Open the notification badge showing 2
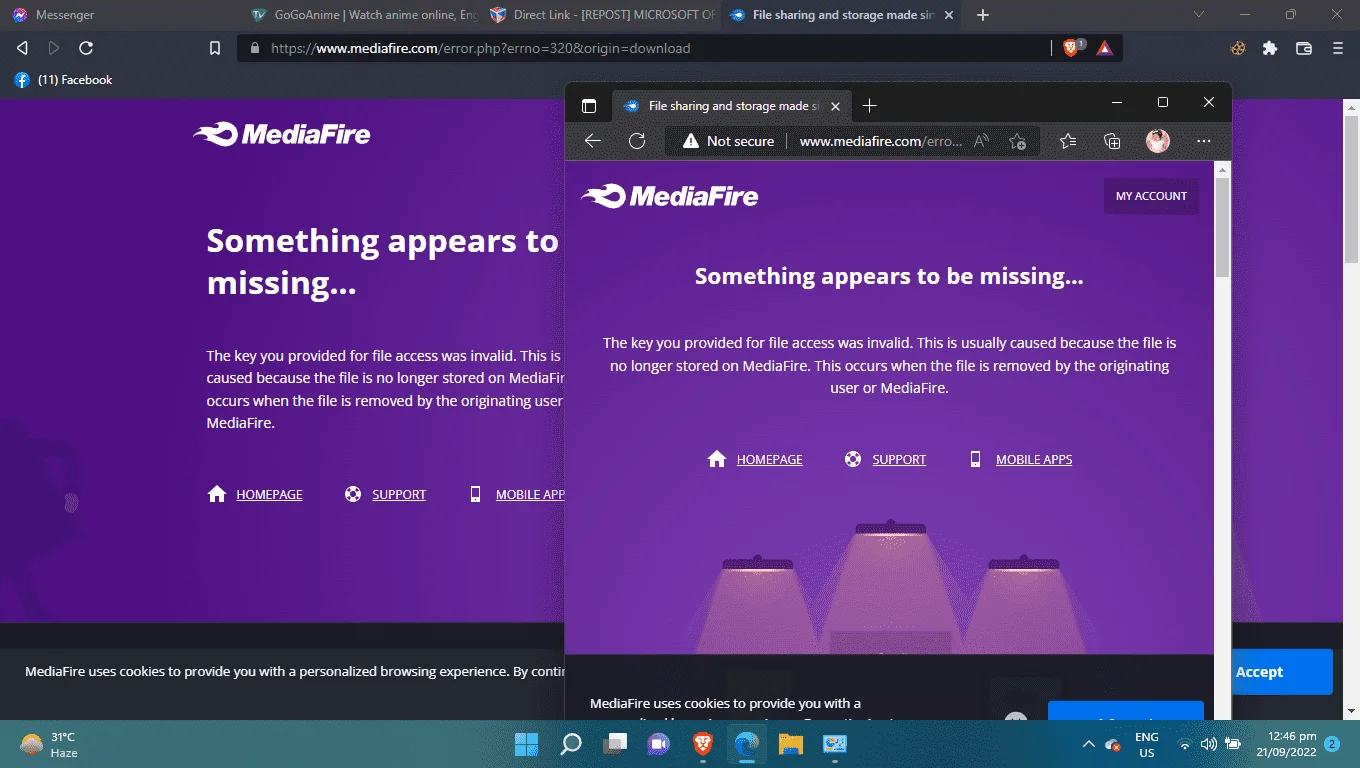The image size is (1360, 768). (x=1332, y=744)
